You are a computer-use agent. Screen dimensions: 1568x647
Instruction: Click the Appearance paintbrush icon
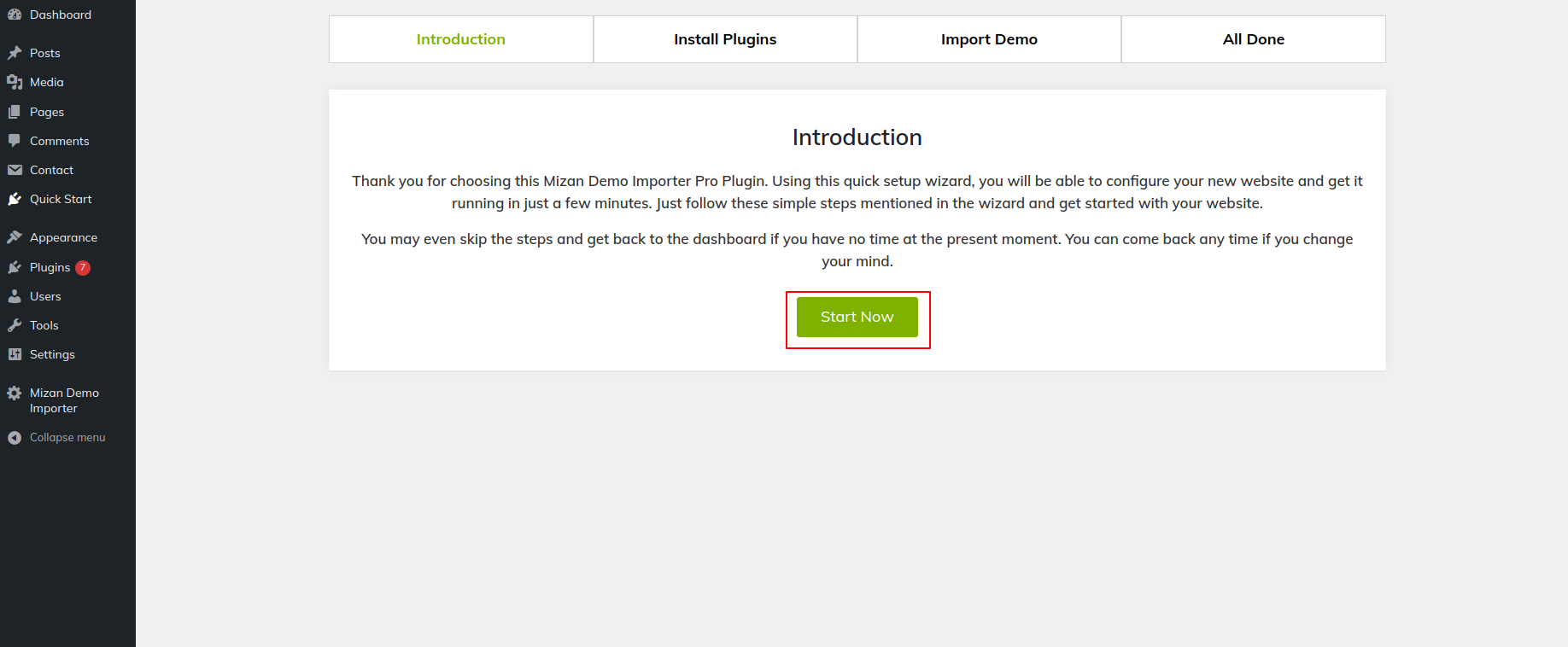[15, 237]
